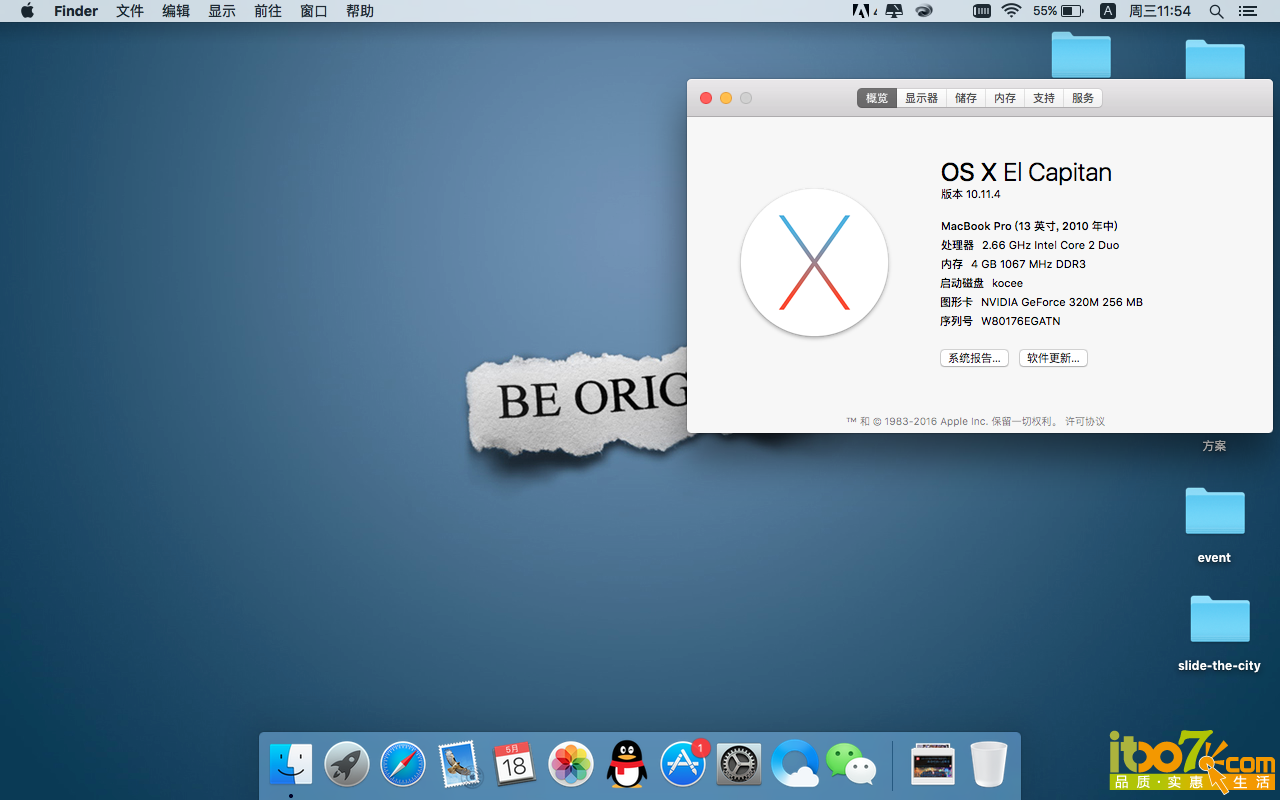The image size is (1280, 800).
Task: Open the 帮助 menu
Action: tap(360, 11)
